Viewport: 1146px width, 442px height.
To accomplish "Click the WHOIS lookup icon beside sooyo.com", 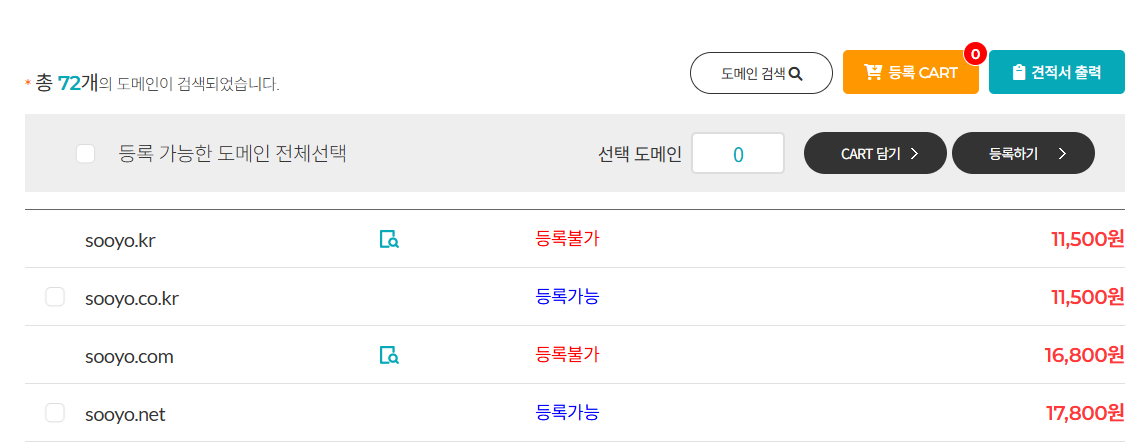I will tap(389, 355).
